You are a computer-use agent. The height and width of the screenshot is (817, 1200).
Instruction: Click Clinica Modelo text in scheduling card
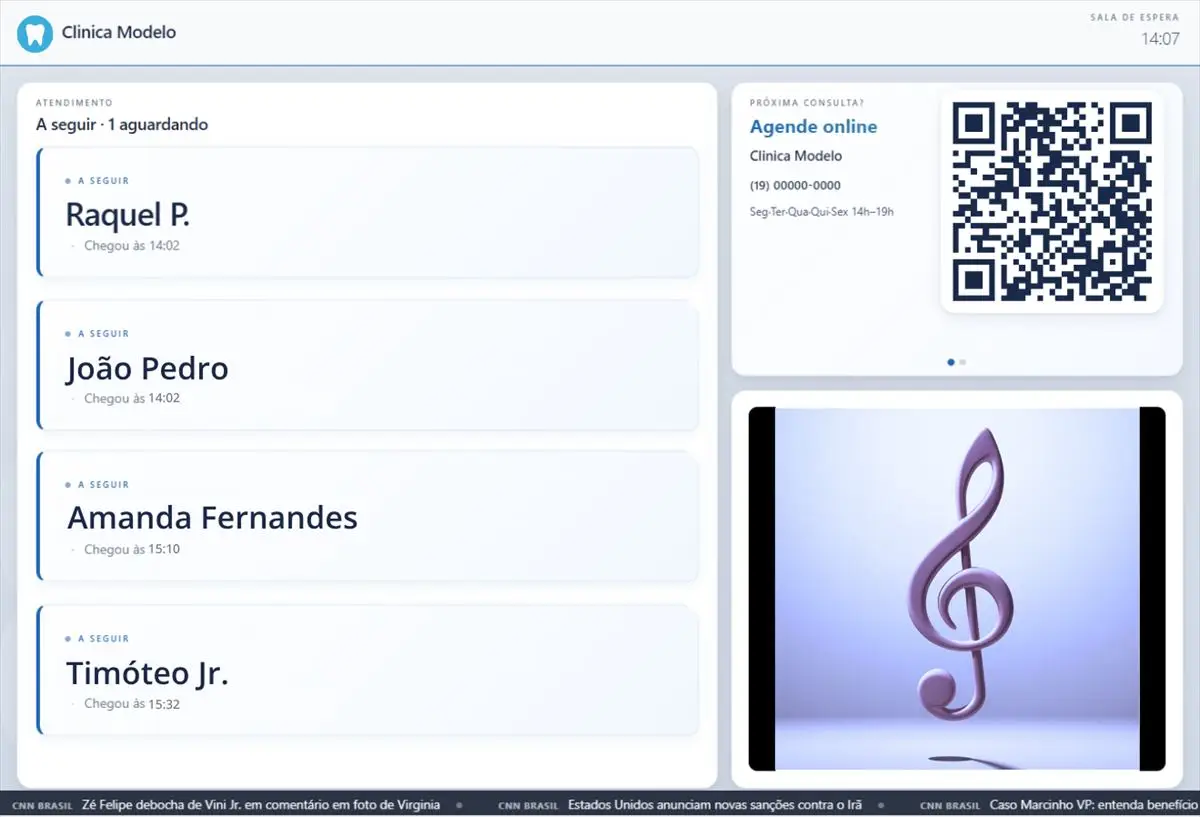pos(796,156)
